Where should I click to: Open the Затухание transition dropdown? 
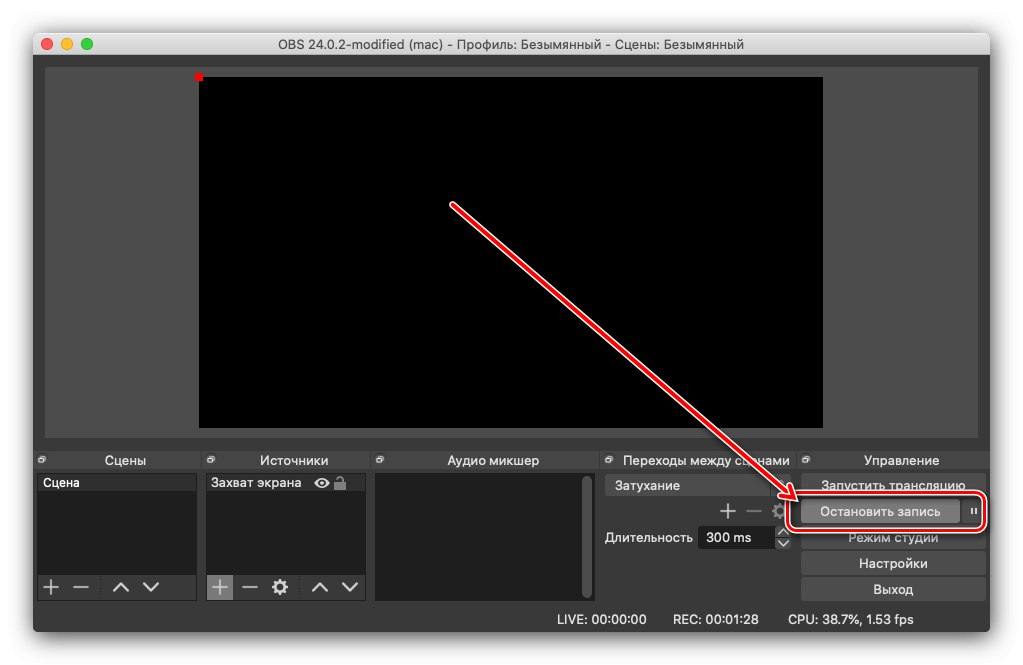pos(697,486)
